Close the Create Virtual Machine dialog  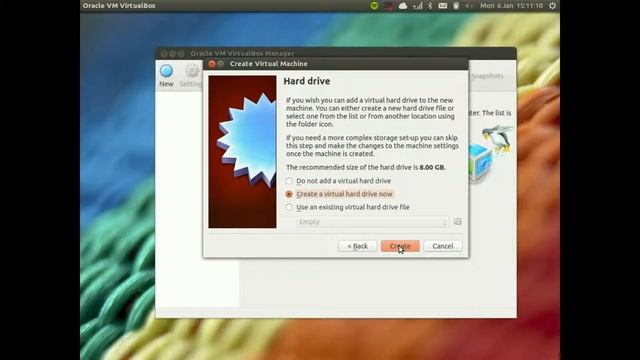(x=211, y=64)
